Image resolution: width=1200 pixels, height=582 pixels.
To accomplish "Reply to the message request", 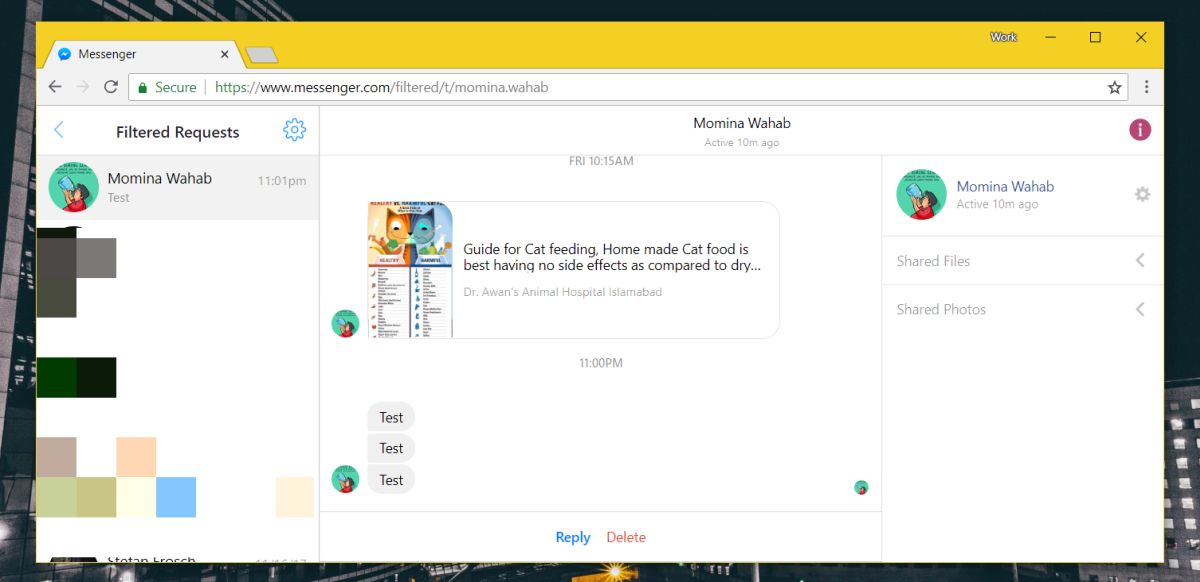I will [x=573, y=537].
